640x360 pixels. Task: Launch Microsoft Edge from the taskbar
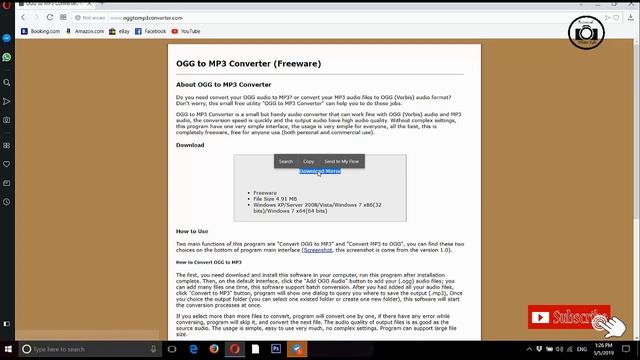coord(193,349)
